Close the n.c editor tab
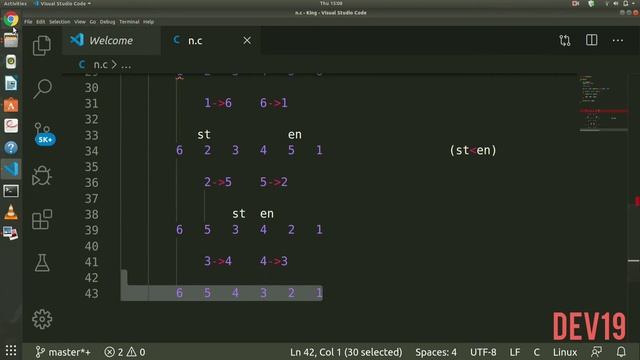 [x=247, y=40]
